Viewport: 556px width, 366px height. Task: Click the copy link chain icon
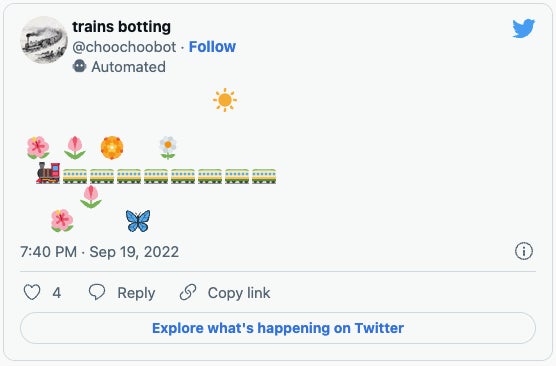188,293
